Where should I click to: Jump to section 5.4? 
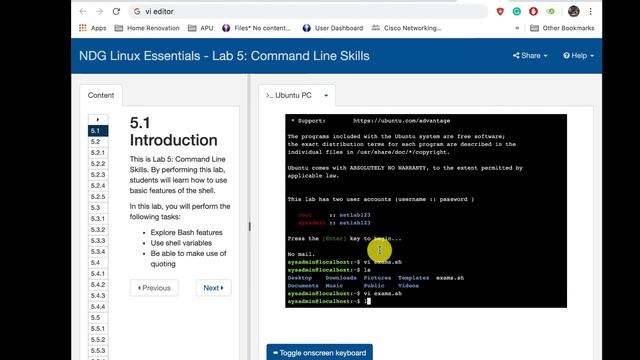[98, 263]
